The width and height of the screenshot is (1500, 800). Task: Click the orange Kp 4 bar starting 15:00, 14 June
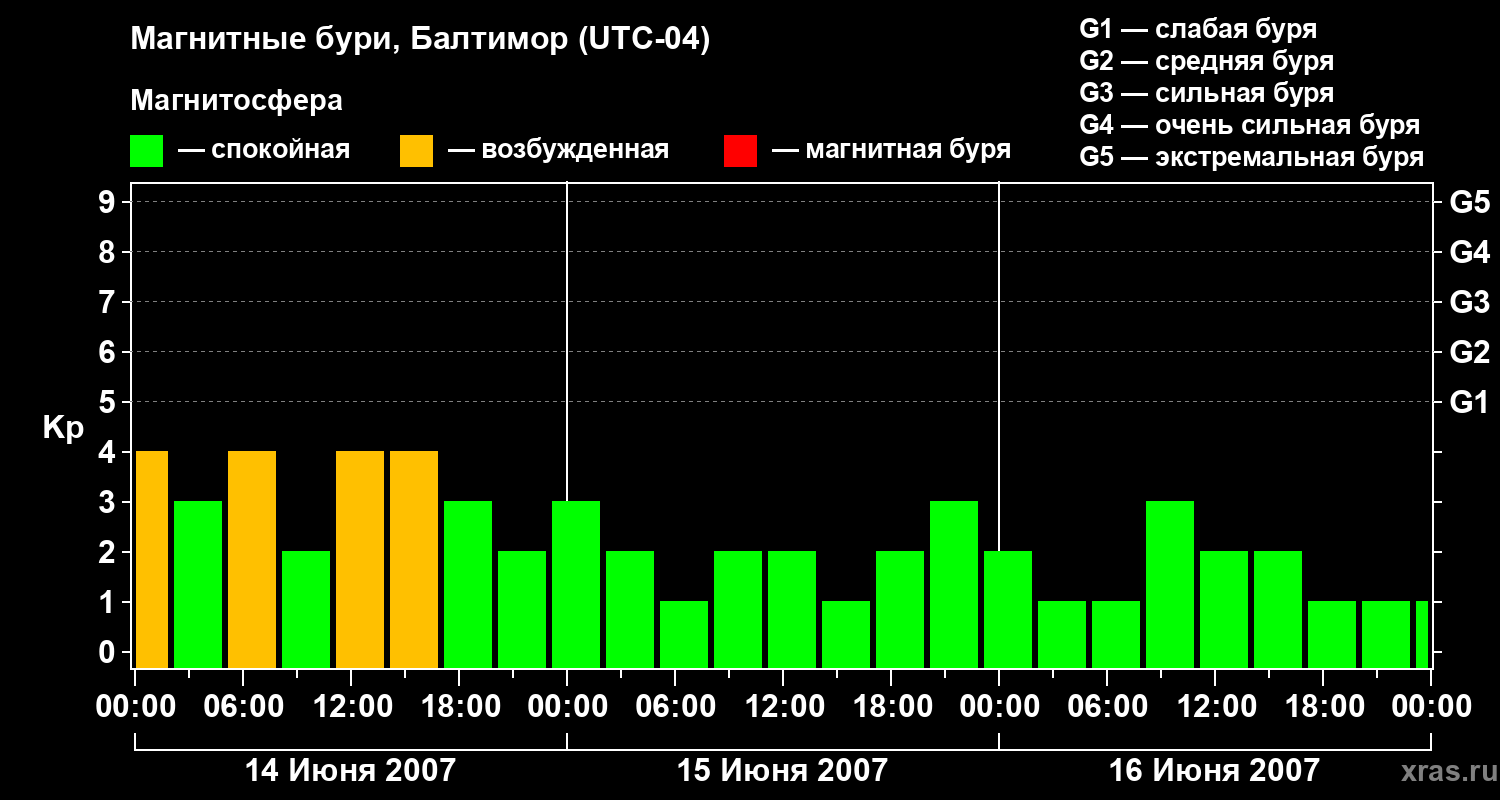[x=414, y=559]
